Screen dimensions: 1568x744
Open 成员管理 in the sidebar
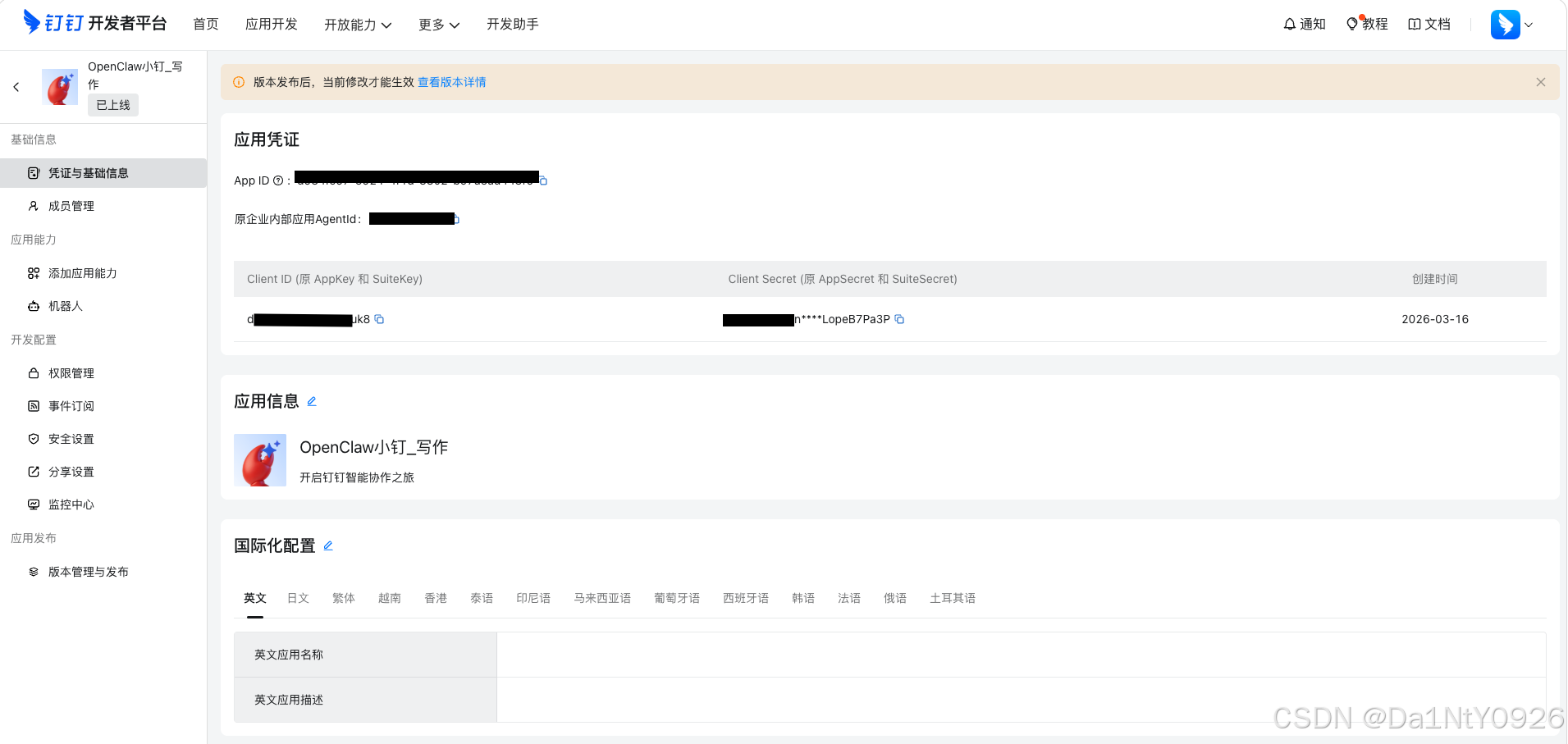point(103,206)
